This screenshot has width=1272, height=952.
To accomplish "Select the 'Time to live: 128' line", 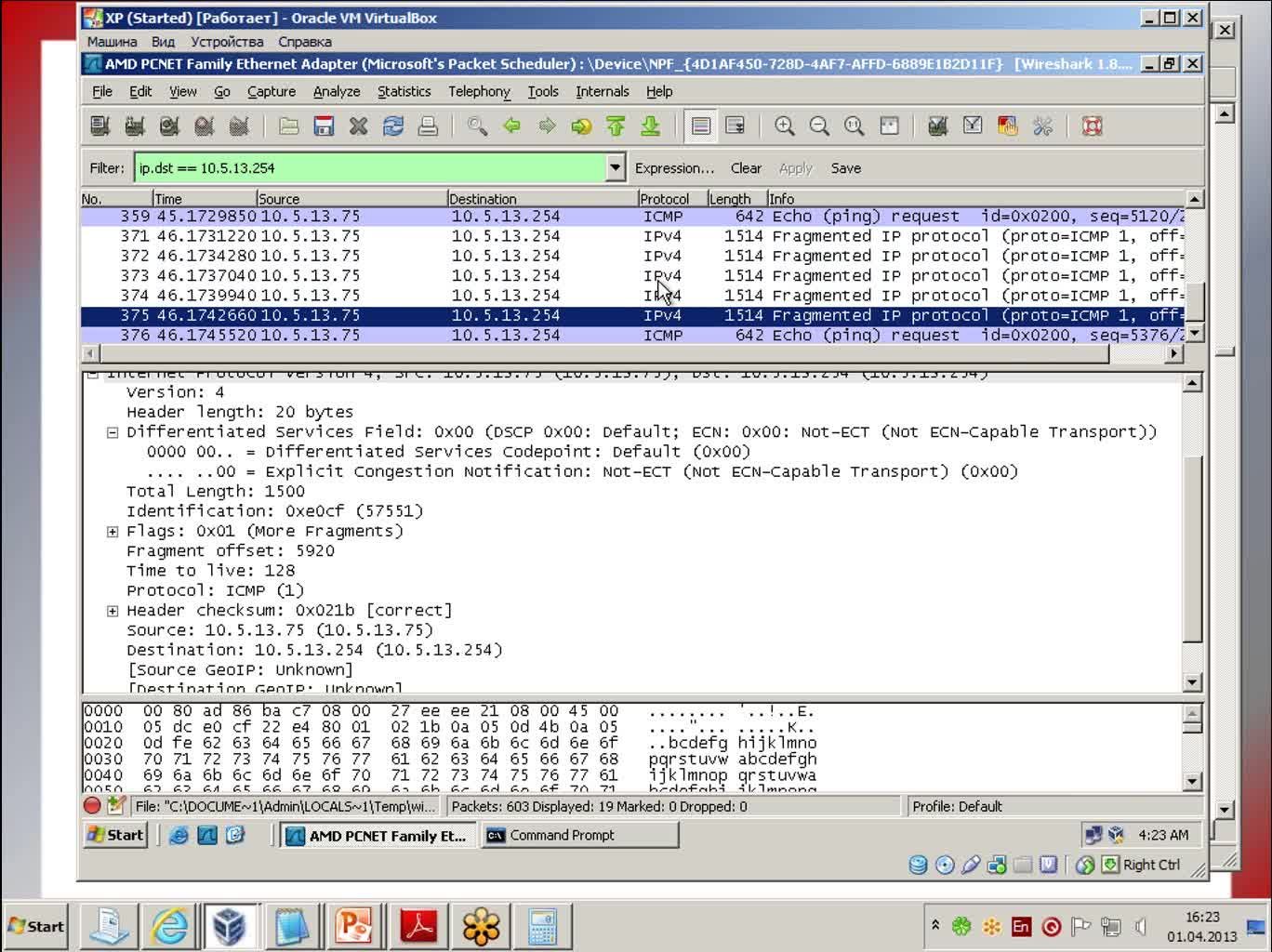I will 210,571.
